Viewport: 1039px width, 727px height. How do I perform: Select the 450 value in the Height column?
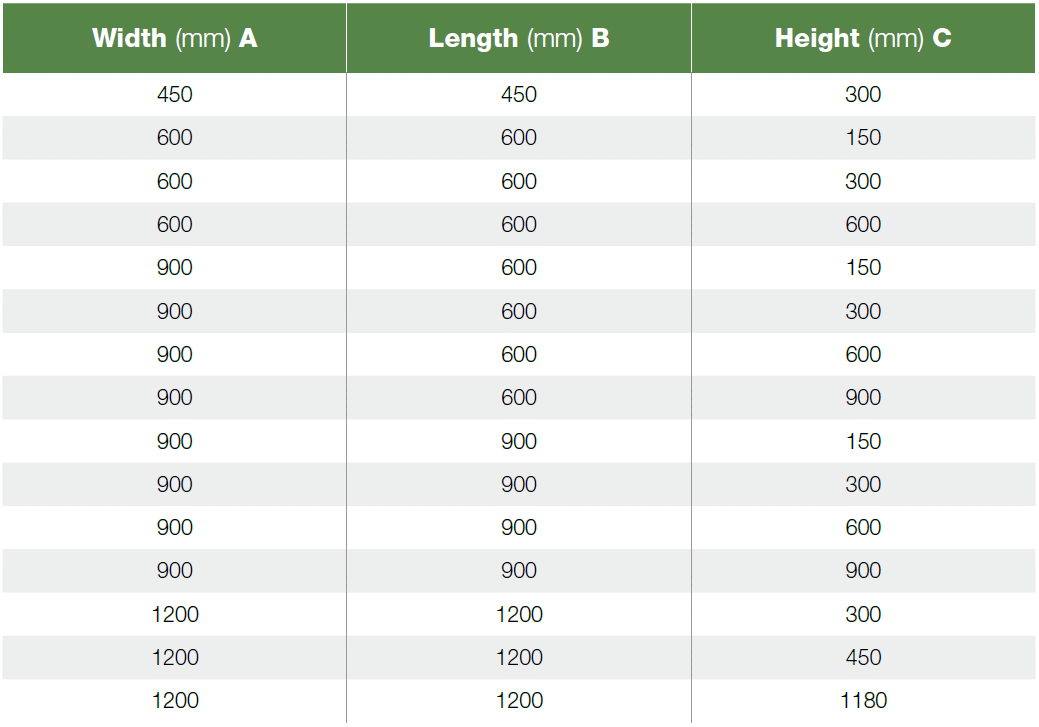863,657
